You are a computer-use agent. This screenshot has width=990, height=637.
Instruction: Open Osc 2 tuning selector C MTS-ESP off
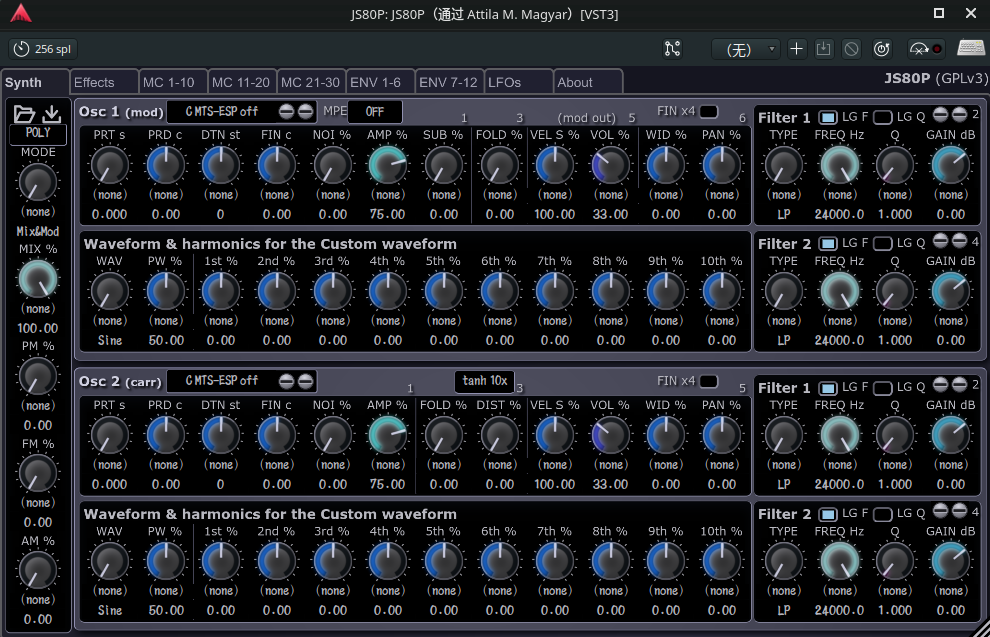coord(222,381)
